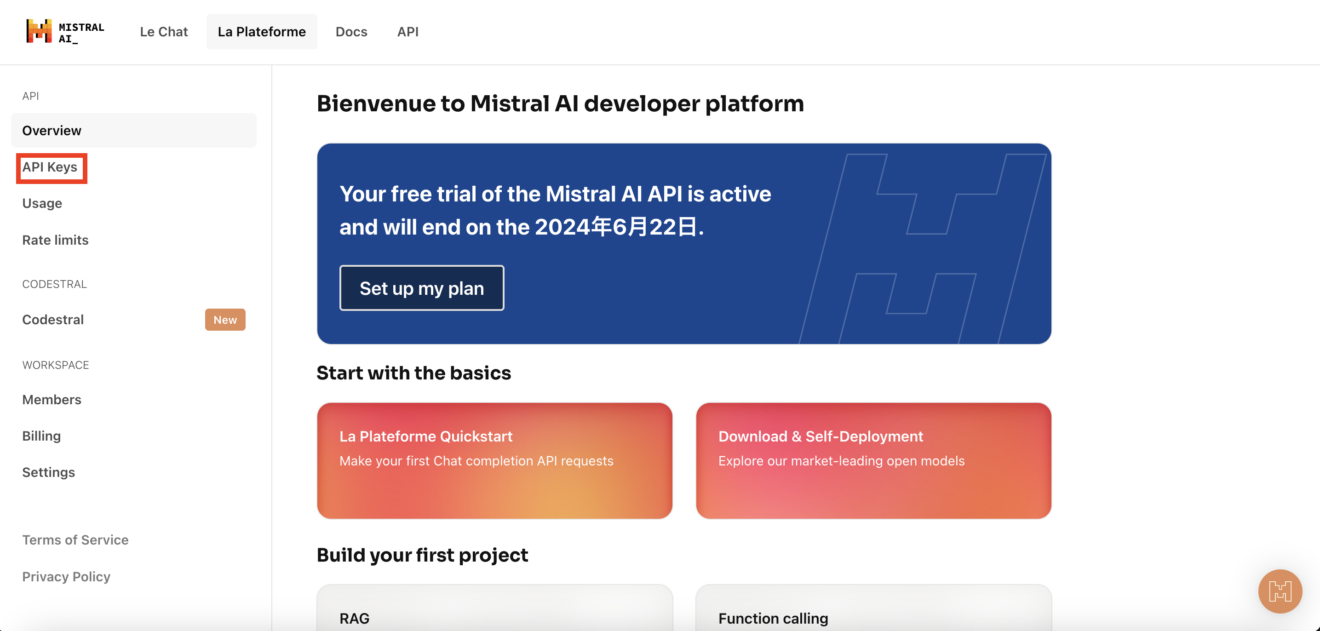The height and width of the screenshot is (631, 1320).
Task: Open the Le Chat tab
Action: coord(164,32)
